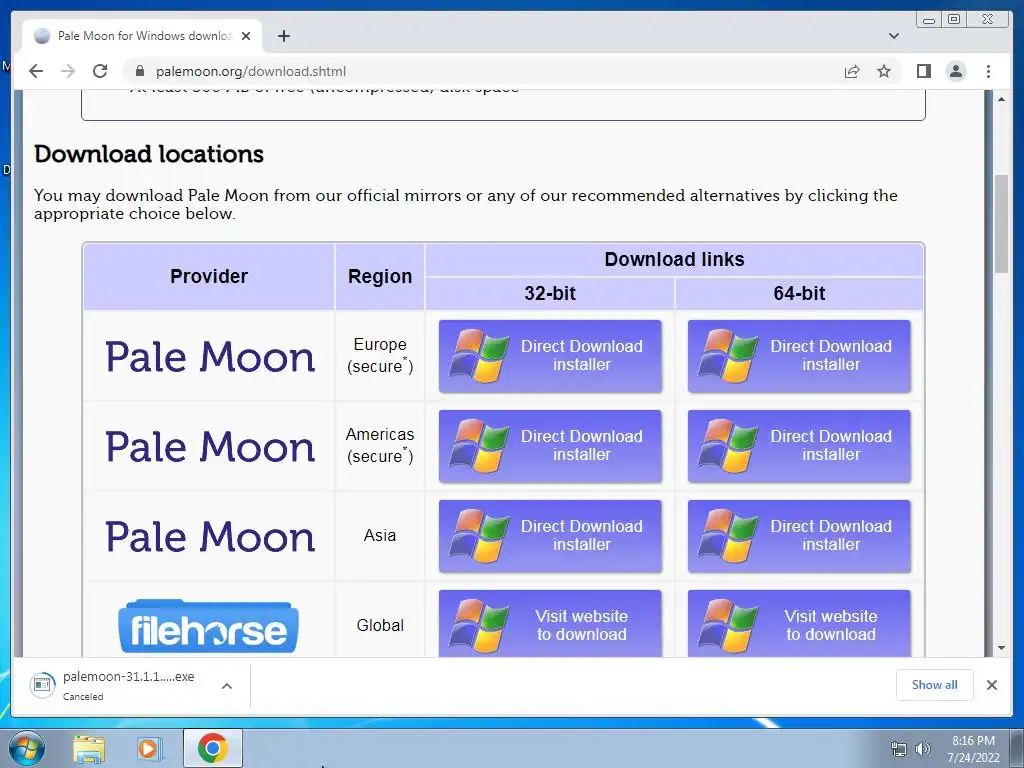
Task: Click the Chrome taskbar icon
Action: pos(212,748)
